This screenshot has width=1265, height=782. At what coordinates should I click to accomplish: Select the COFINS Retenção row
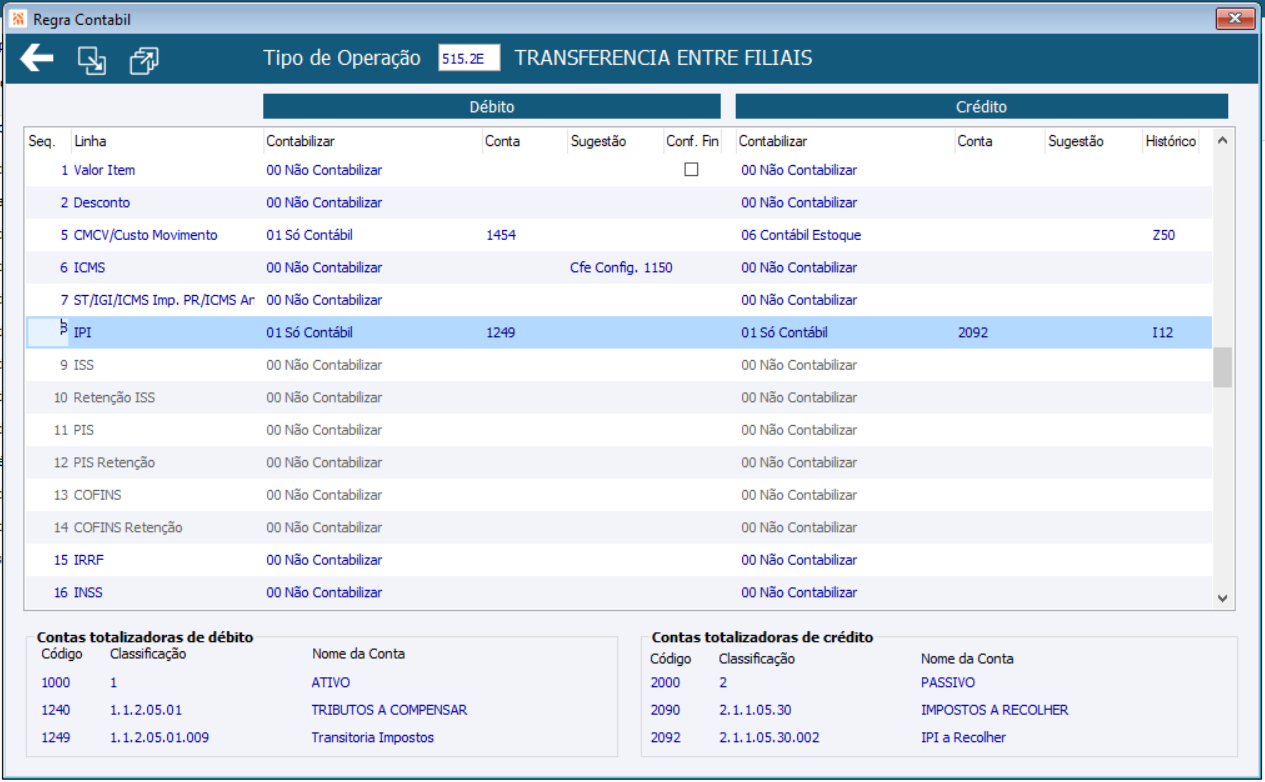tap(618, 527)
